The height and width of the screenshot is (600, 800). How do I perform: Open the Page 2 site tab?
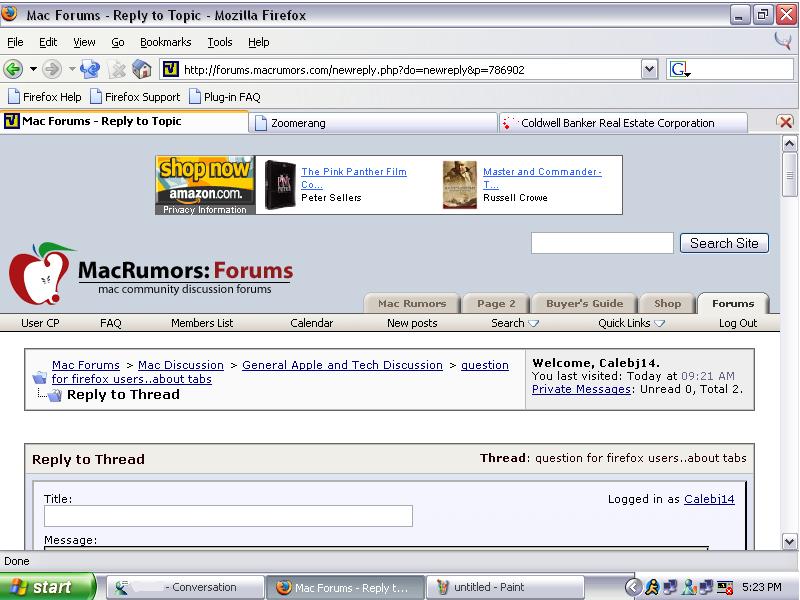pos(496,304)
